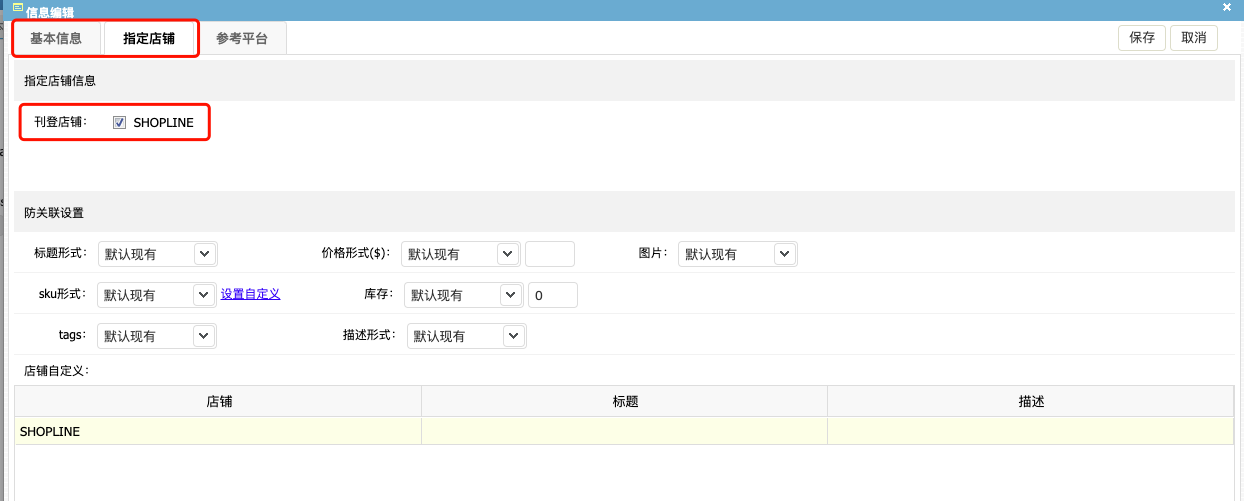
Task: Uncheck the SHOPLINE store checkbox
Action: point(119,123)
